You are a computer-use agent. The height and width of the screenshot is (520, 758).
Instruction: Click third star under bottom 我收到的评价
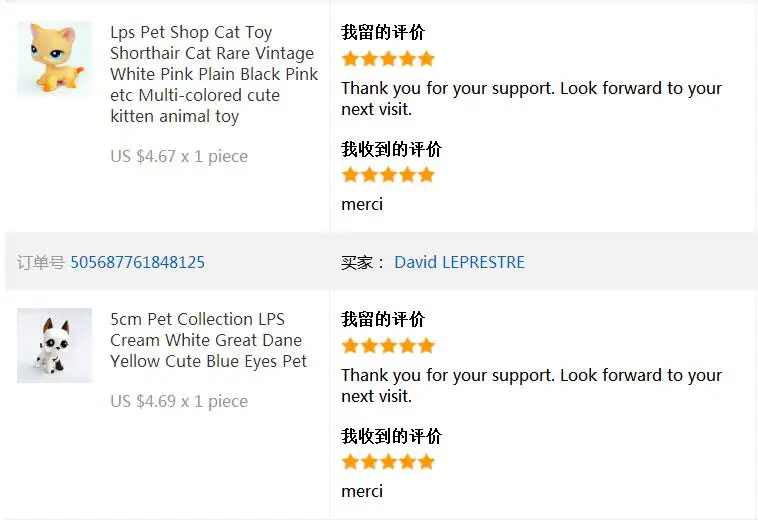[388, 462]
